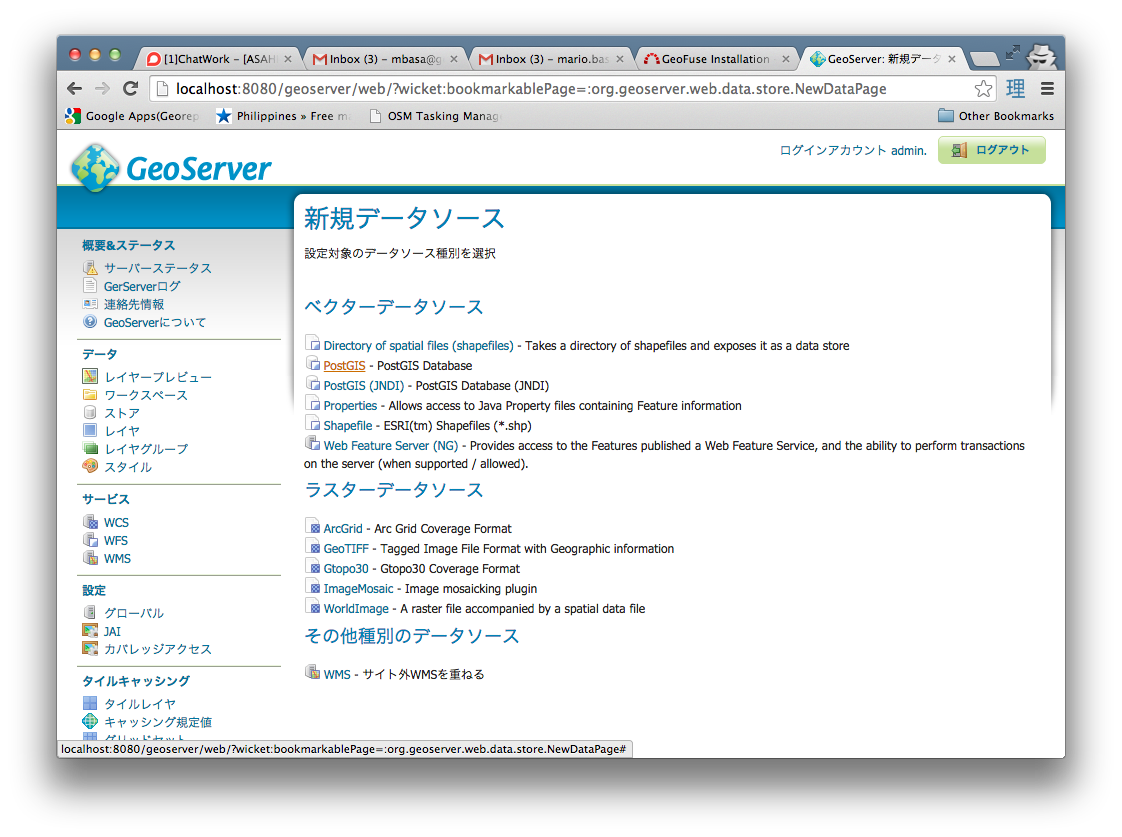The height and width of the screenshot is (837, 1122).
Task: Click the ImageMosaic raster store icon
Action: (x=313, y=587)
